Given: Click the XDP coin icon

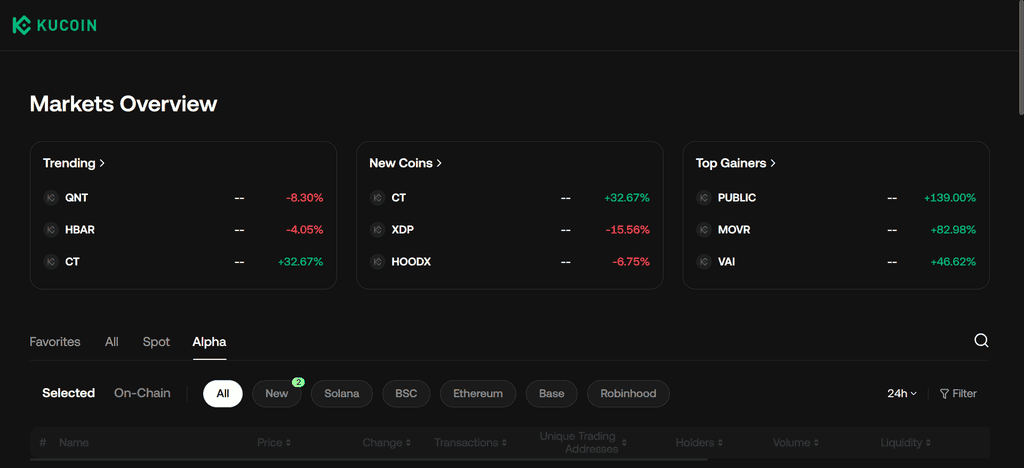Looking at the screenshot, I should tap(377, 230).
